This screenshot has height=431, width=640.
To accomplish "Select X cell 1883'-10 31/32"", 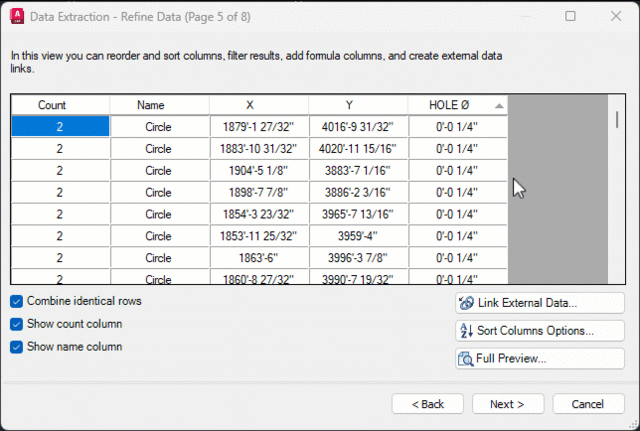I will point(259,149).
